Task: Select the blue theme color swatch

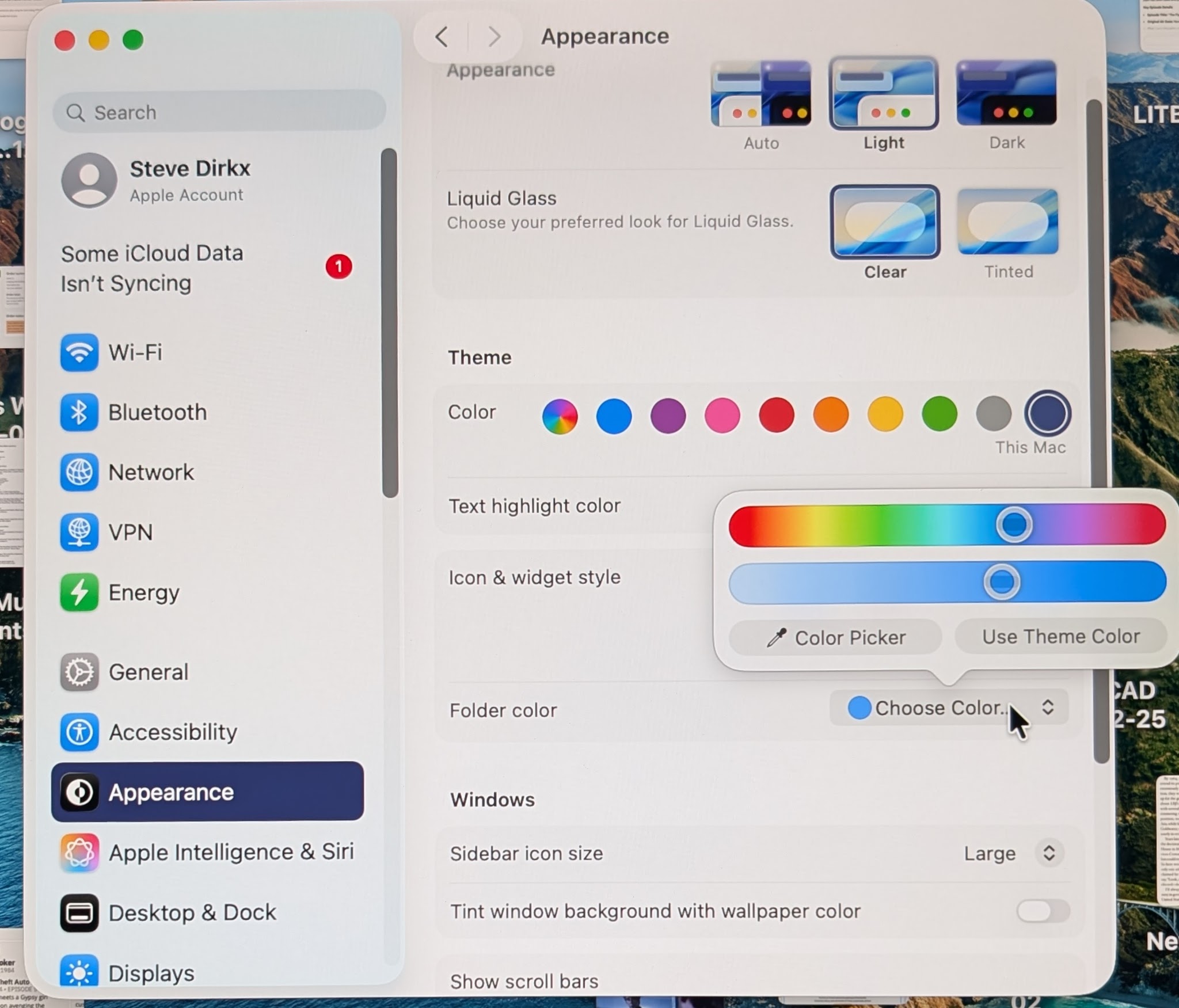Action: pos(614,416)
